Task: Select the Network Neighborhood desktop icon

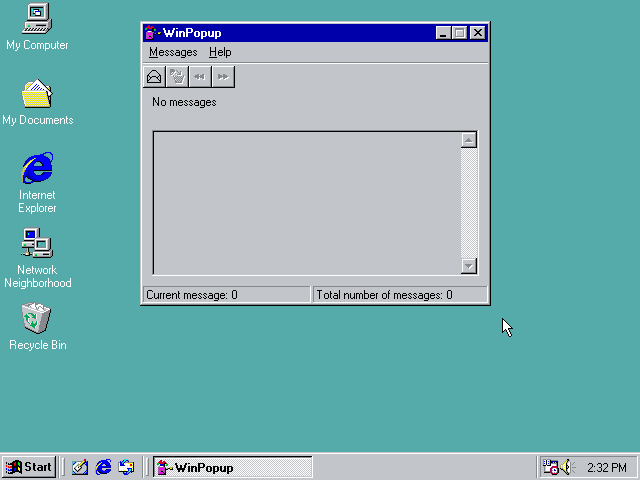Action: 37,258
